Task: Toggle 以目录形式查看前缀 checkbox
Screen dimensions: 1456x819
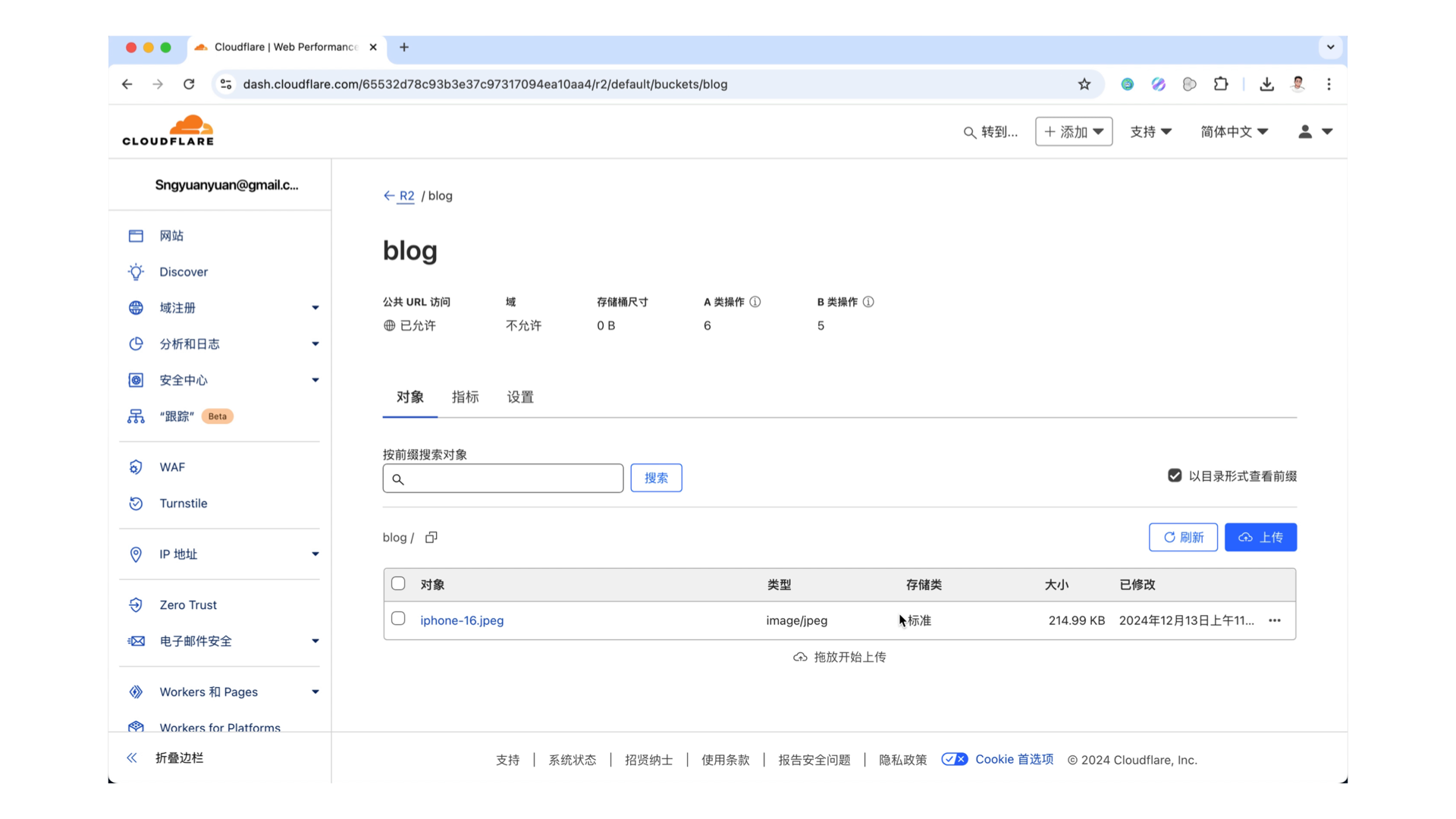Action: [1175, 475]
